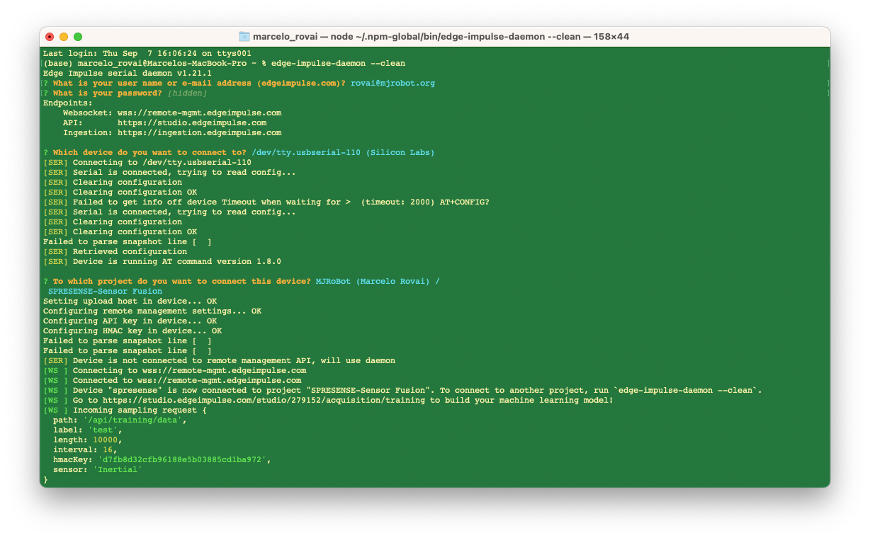The width and height of the screenshot is (870, 540).
Task: Click the email rovai@mjrobot.org
Action: tap(392, 83)
